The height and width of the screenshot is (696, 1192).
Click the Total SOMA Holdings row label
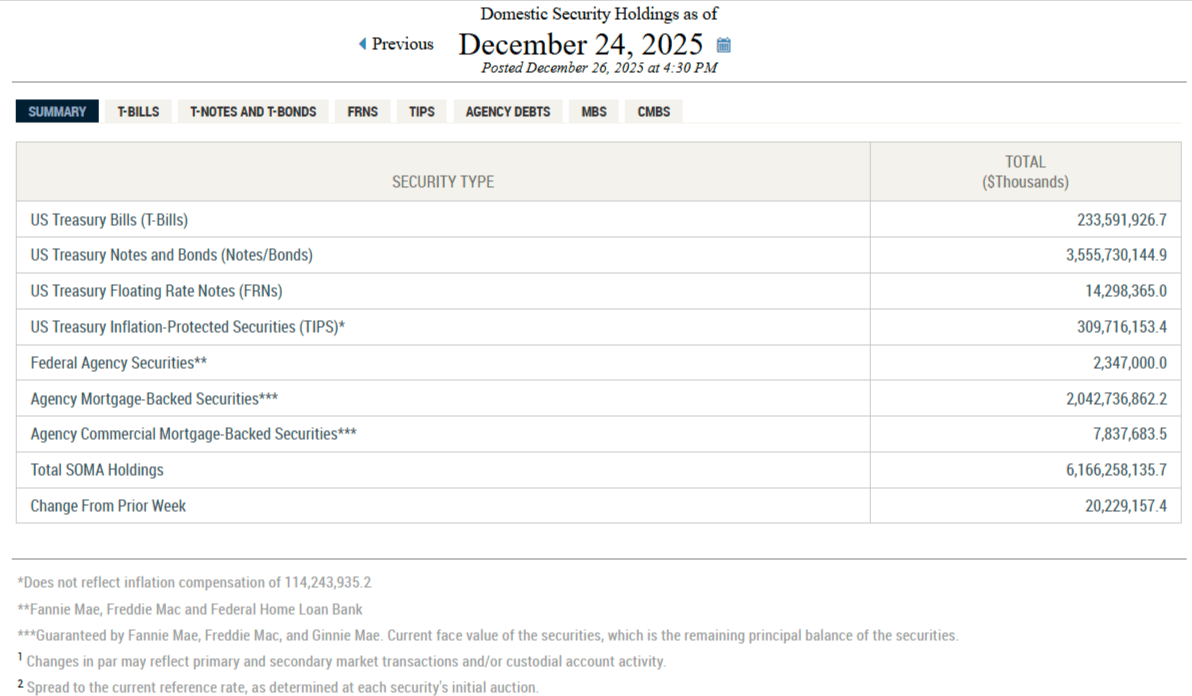[97, 470]
